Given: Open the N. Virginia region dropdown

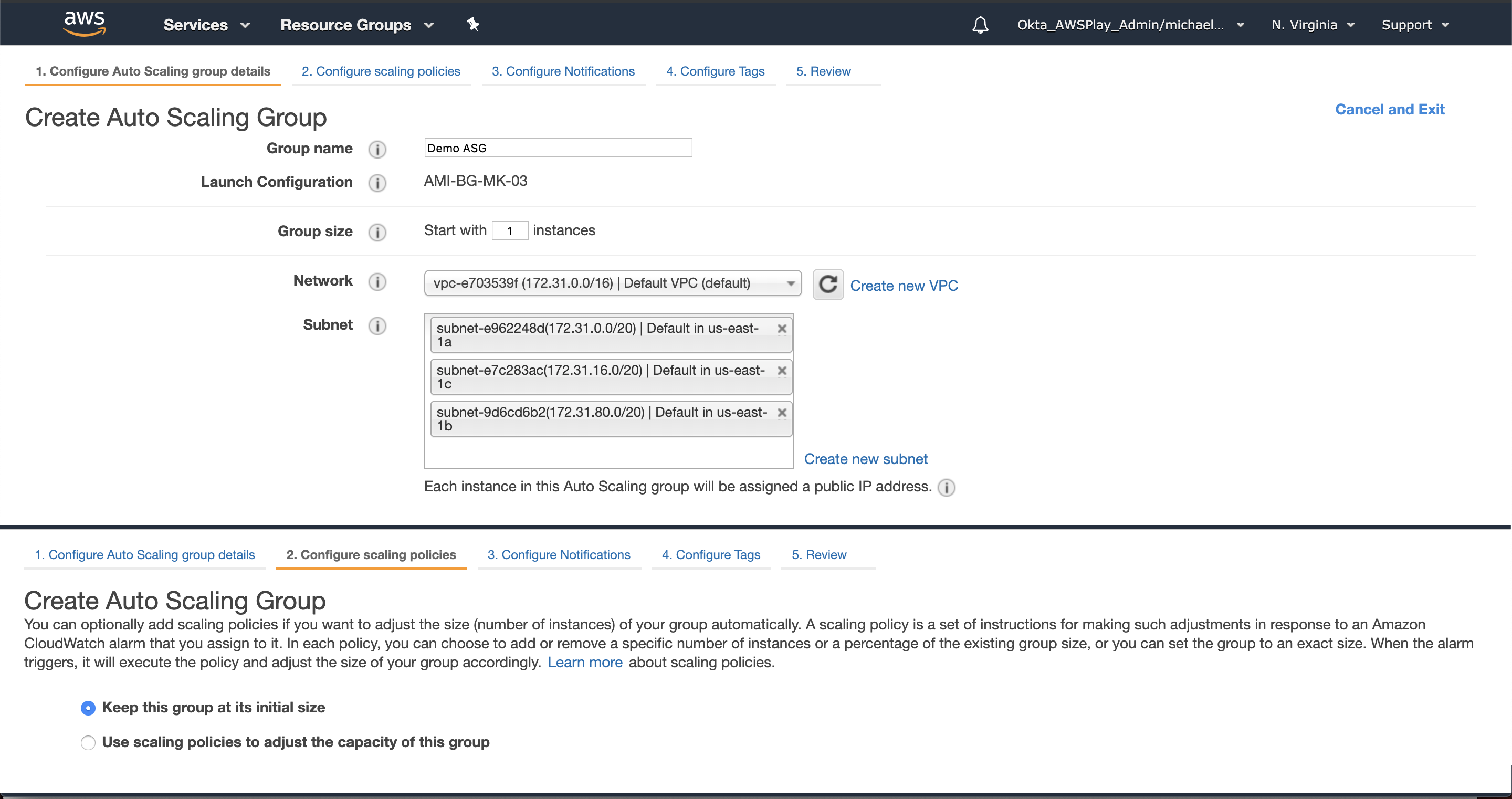Looking at the screenshot, I should (1312, 25).
